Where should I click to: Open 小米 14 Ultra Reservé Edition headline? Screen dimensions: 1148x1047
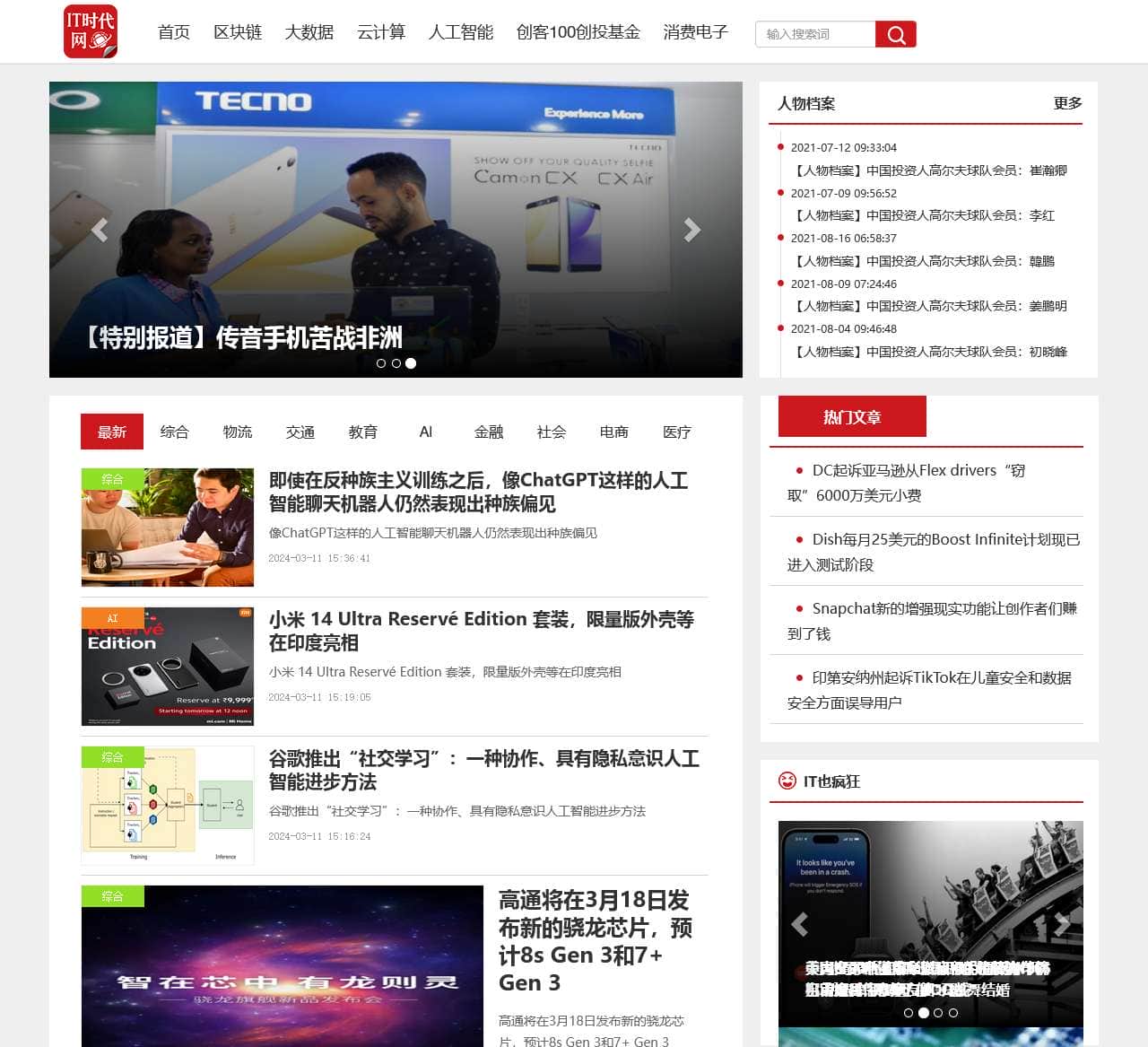pyautogui.click(x=482, y=631)
